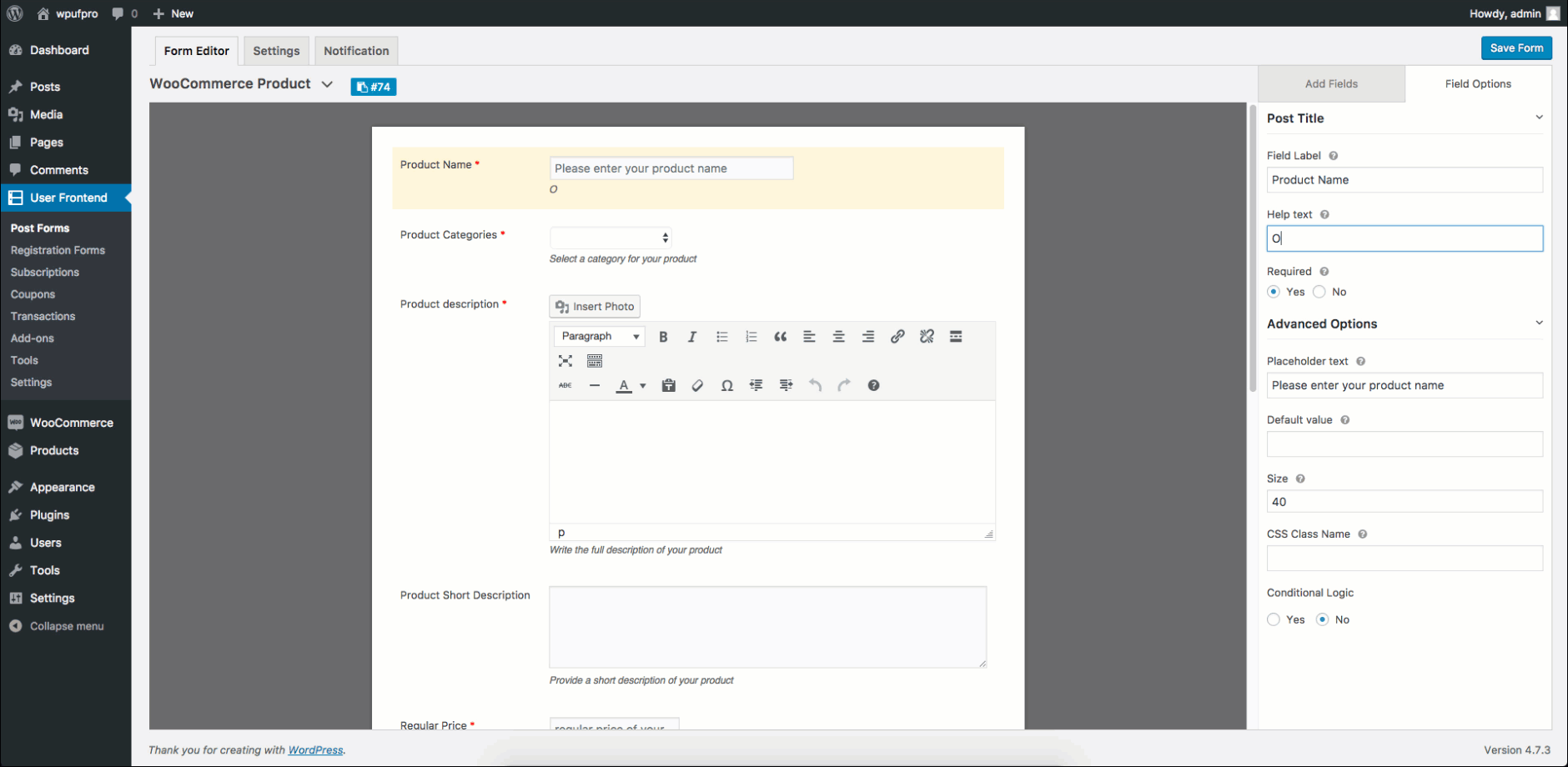1568x767 pixels.
Task: Open the WordPress logo menu
Action: pyautogui.click(x=15, y=13)
